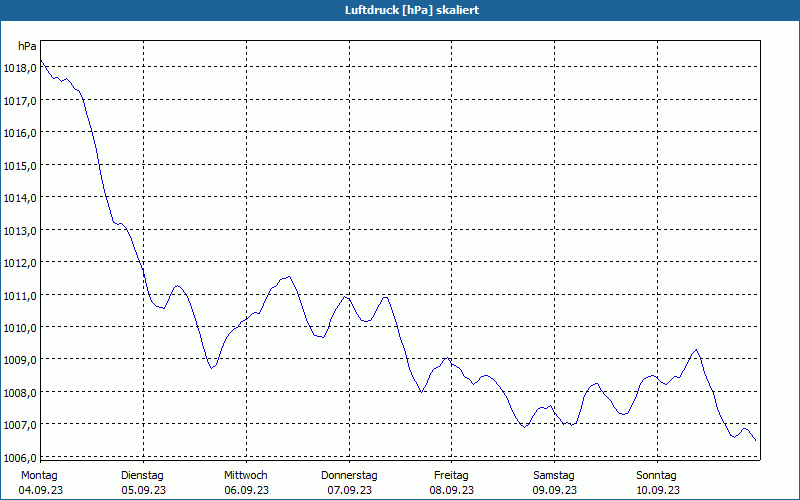The width and height of the screenshot is (800, 500).
Task: Click the hPa unit label
Action: (27, 46)
